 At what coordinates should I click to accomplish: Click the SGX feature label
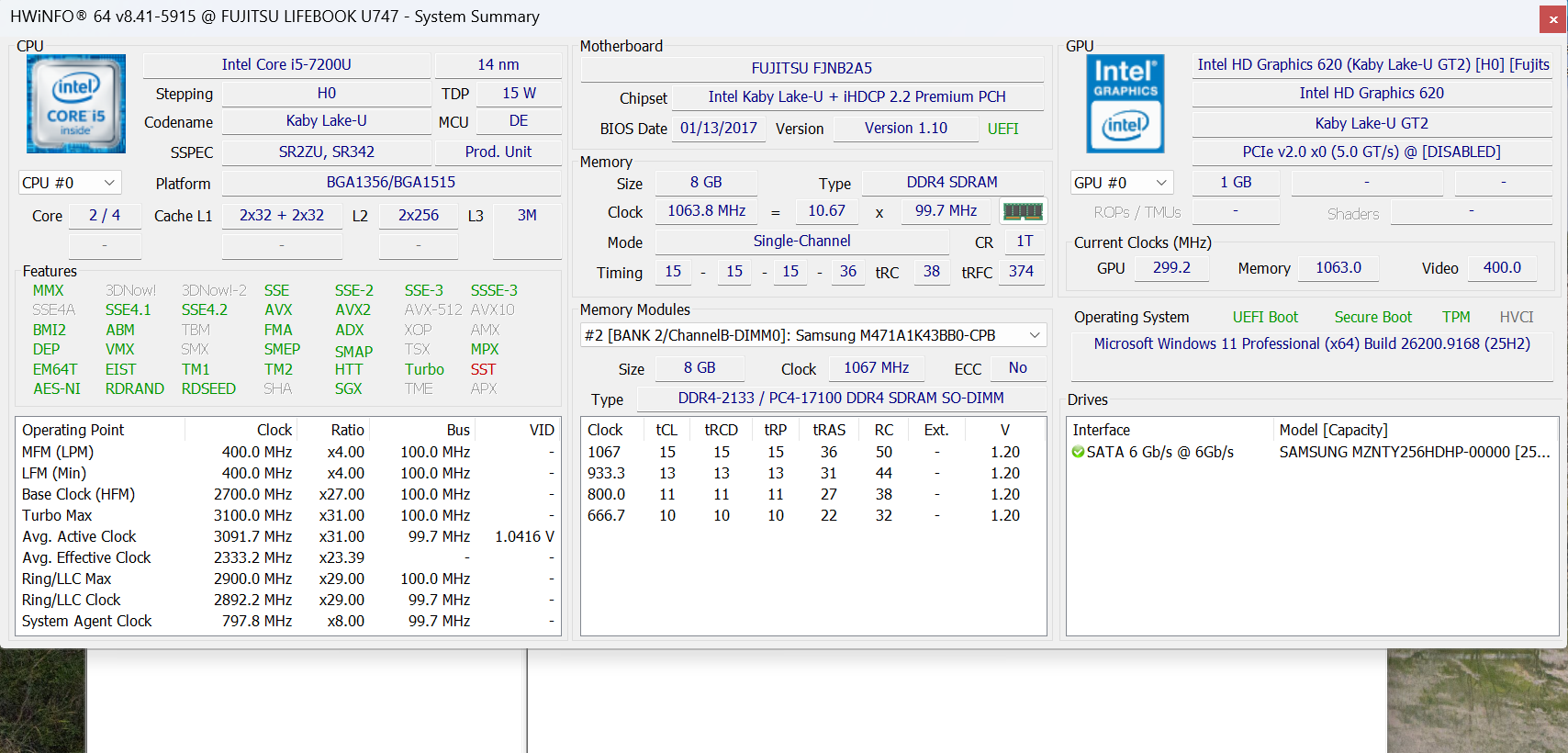click(348, 388)
